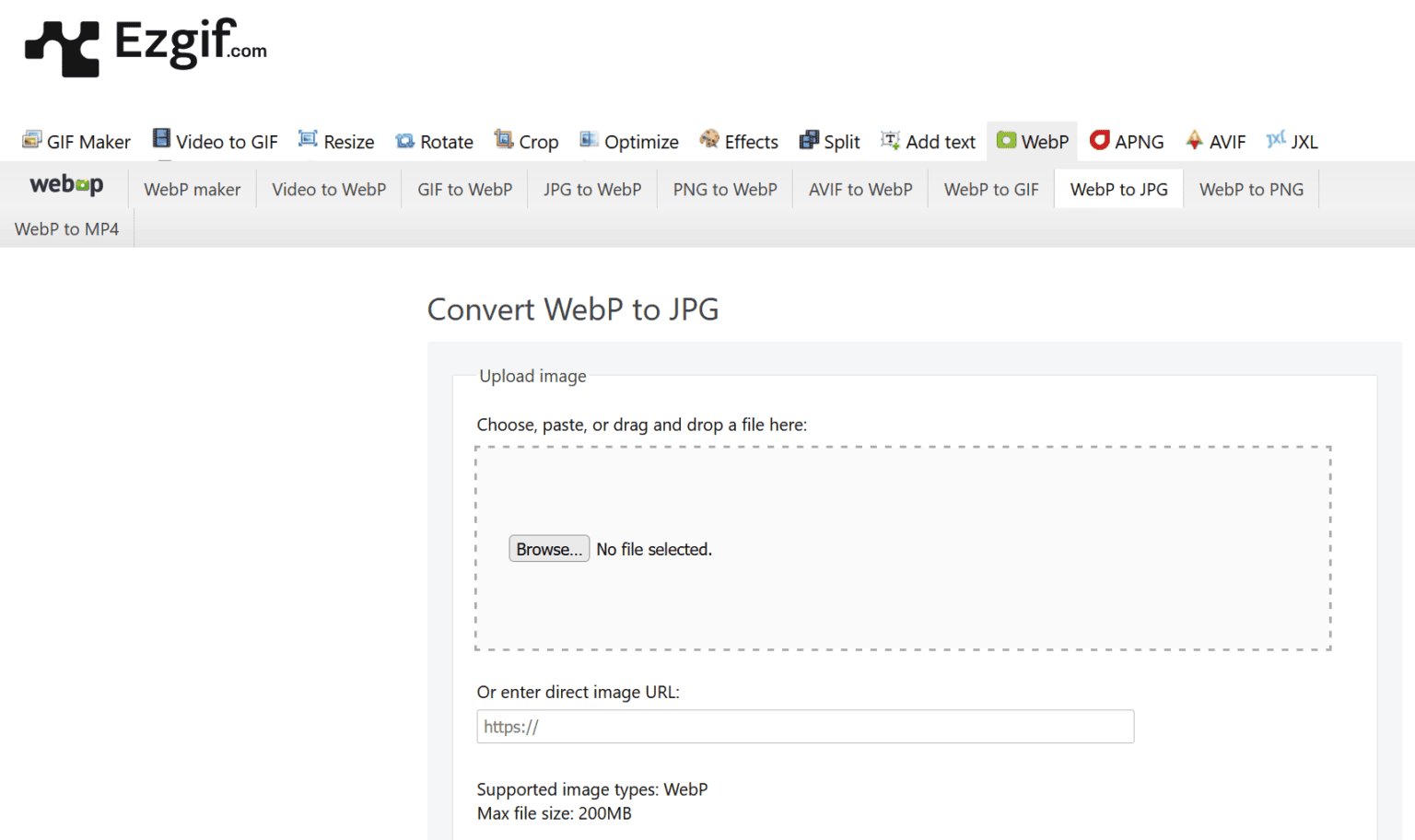Select the Rotate tool

coord(434,141)
